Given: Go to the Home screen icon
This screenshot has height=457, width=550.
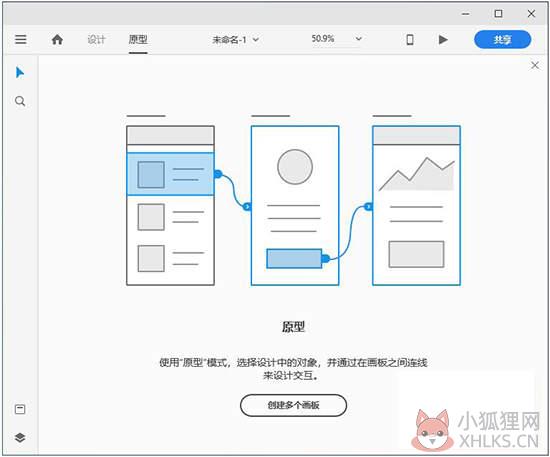Looking at the screenshot, I should click(57, 40).
